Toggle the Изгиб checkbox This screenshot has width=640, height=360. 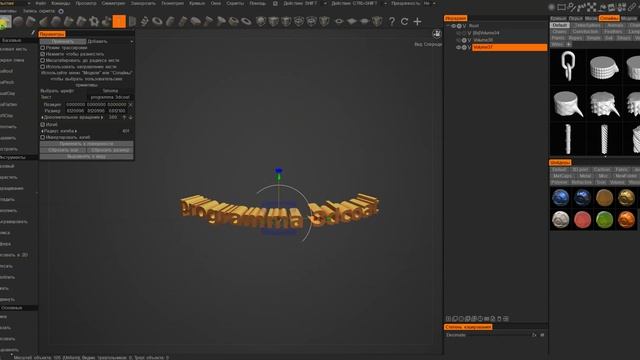pos(42,124)
